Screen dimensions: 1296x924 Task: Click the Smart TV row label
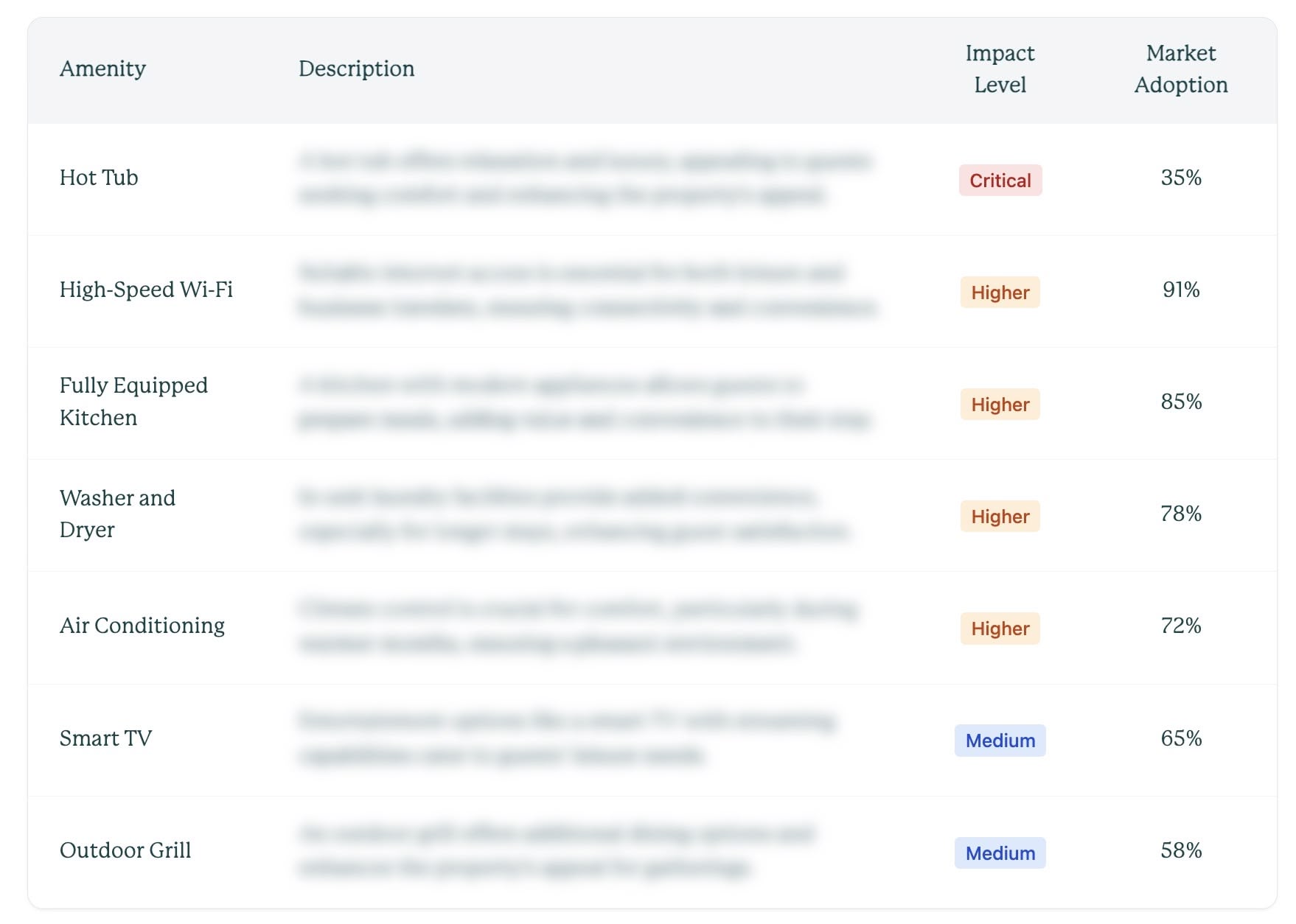tap(105, 738)
